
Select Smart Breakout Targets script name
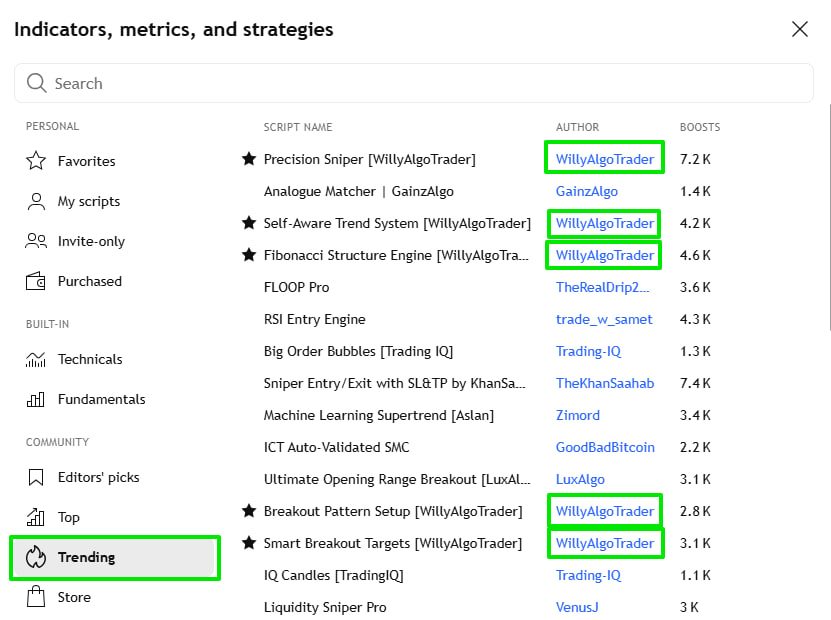pyautogui.click(x=393, y=543)
